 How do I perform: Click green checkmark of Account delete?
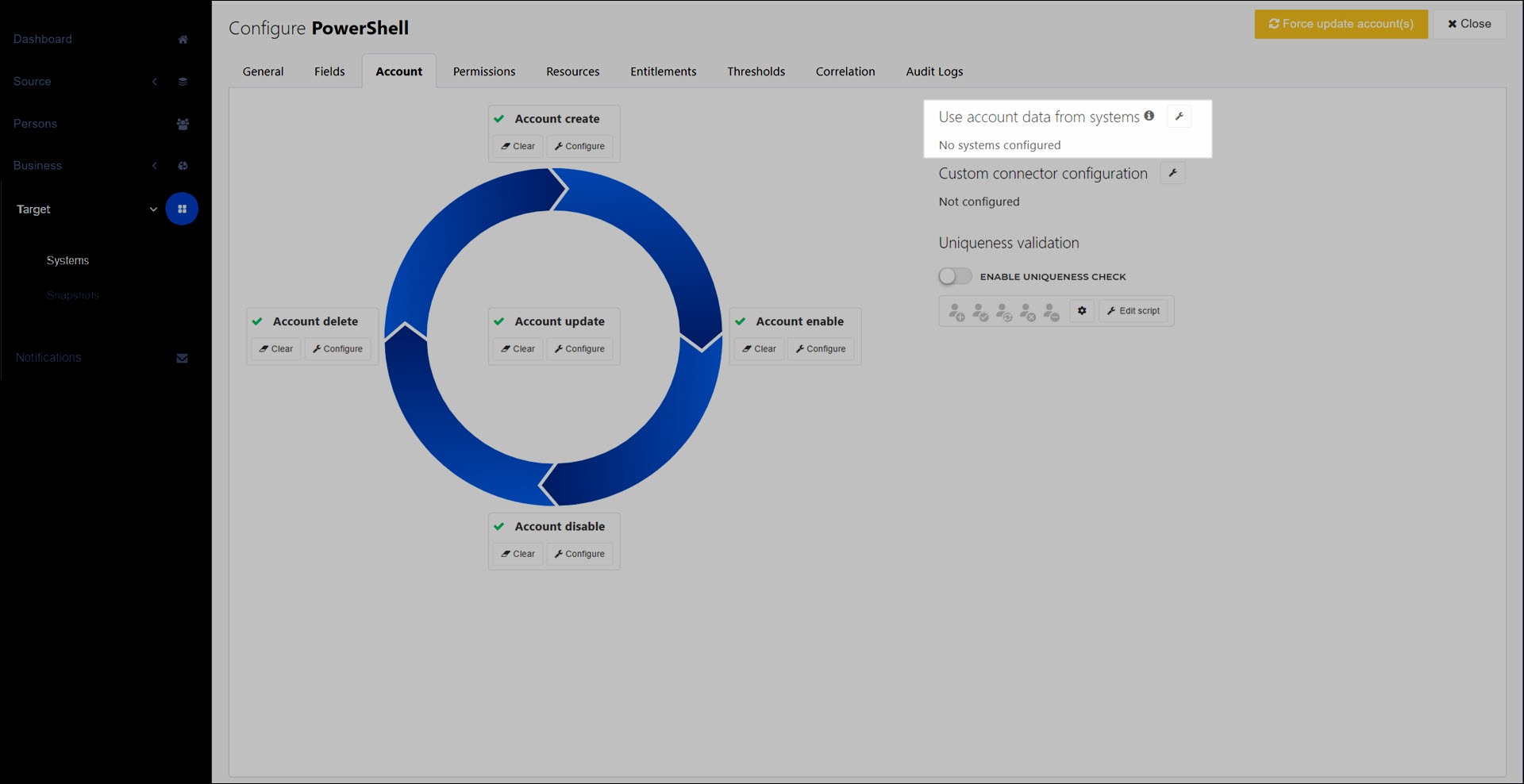[x=257, y=321]
